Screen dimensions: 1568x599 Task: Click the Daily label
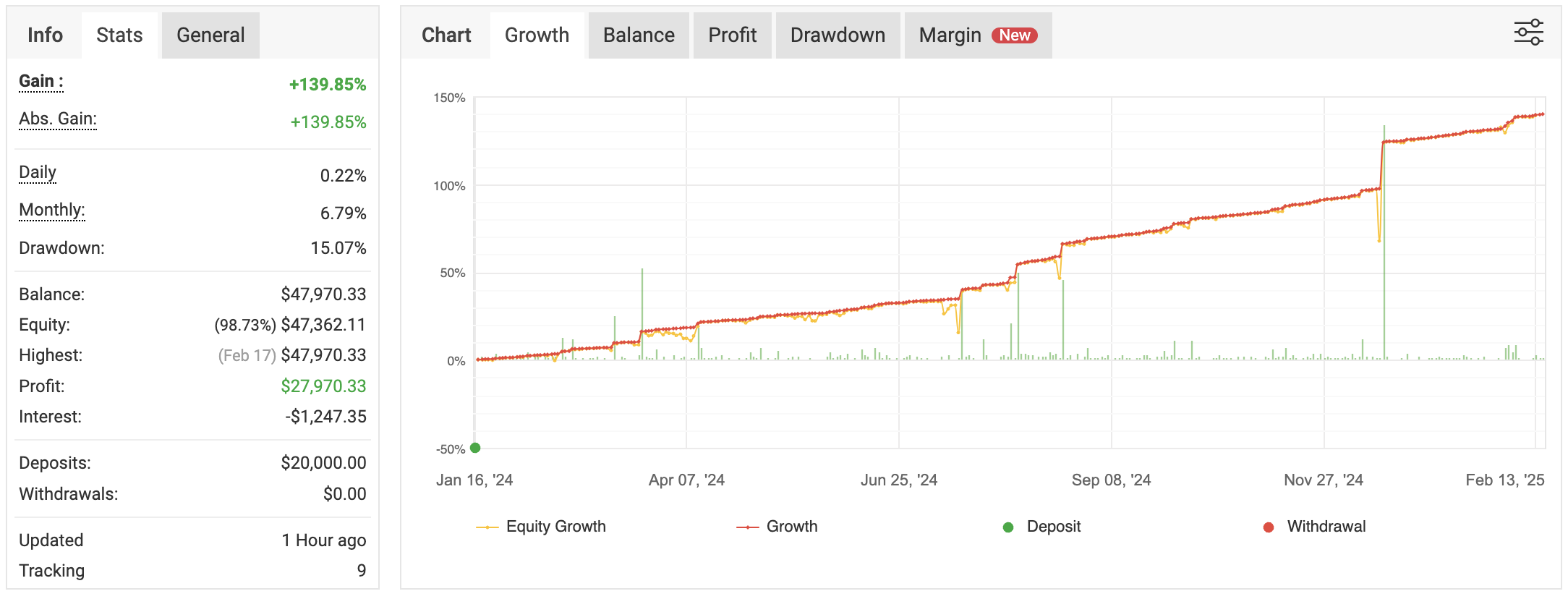(38, 172)
